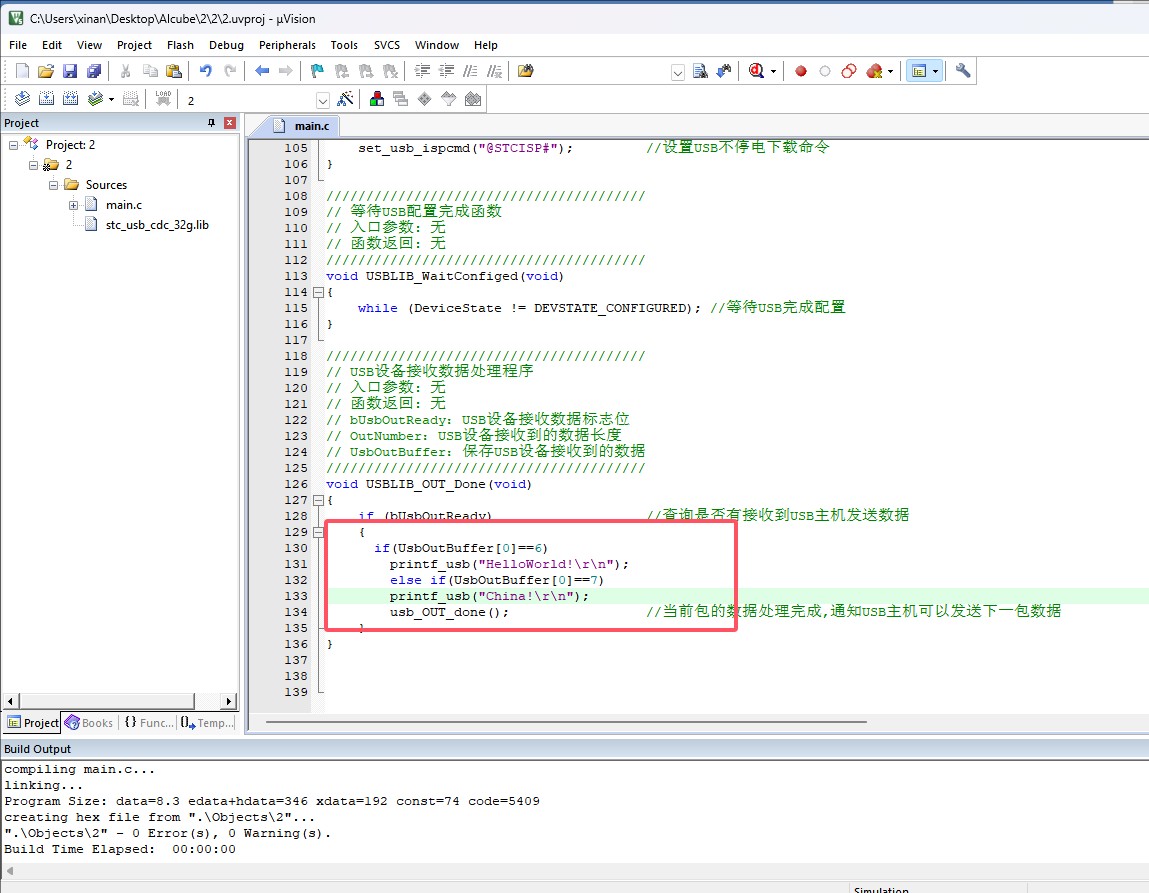1149x893 pixels.
Task: Cut selection with the scissors icon
Action: coord(125,71)
